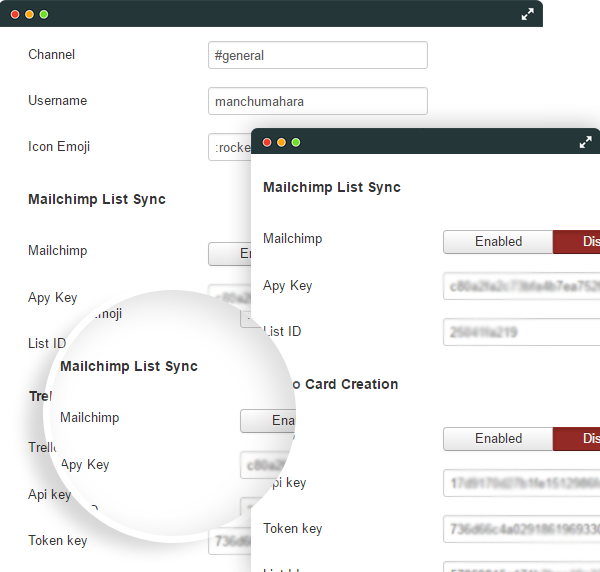Click the Icon Emoji label in back window
Image resolution: width=600 pixels, height=572 pixels.
pyautogui.click(x=59, y=147)
